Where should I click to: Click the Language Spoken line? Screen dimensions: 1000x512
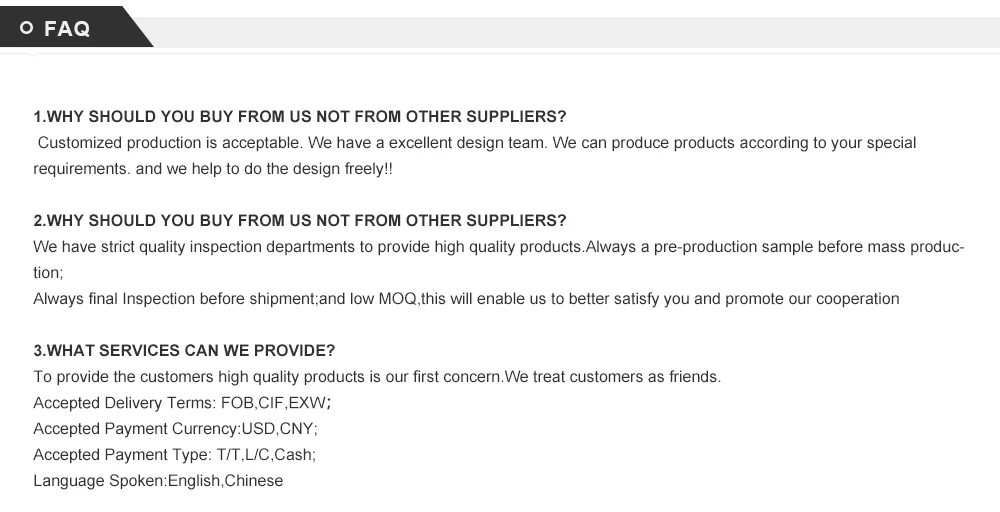(x=158, y=481)
